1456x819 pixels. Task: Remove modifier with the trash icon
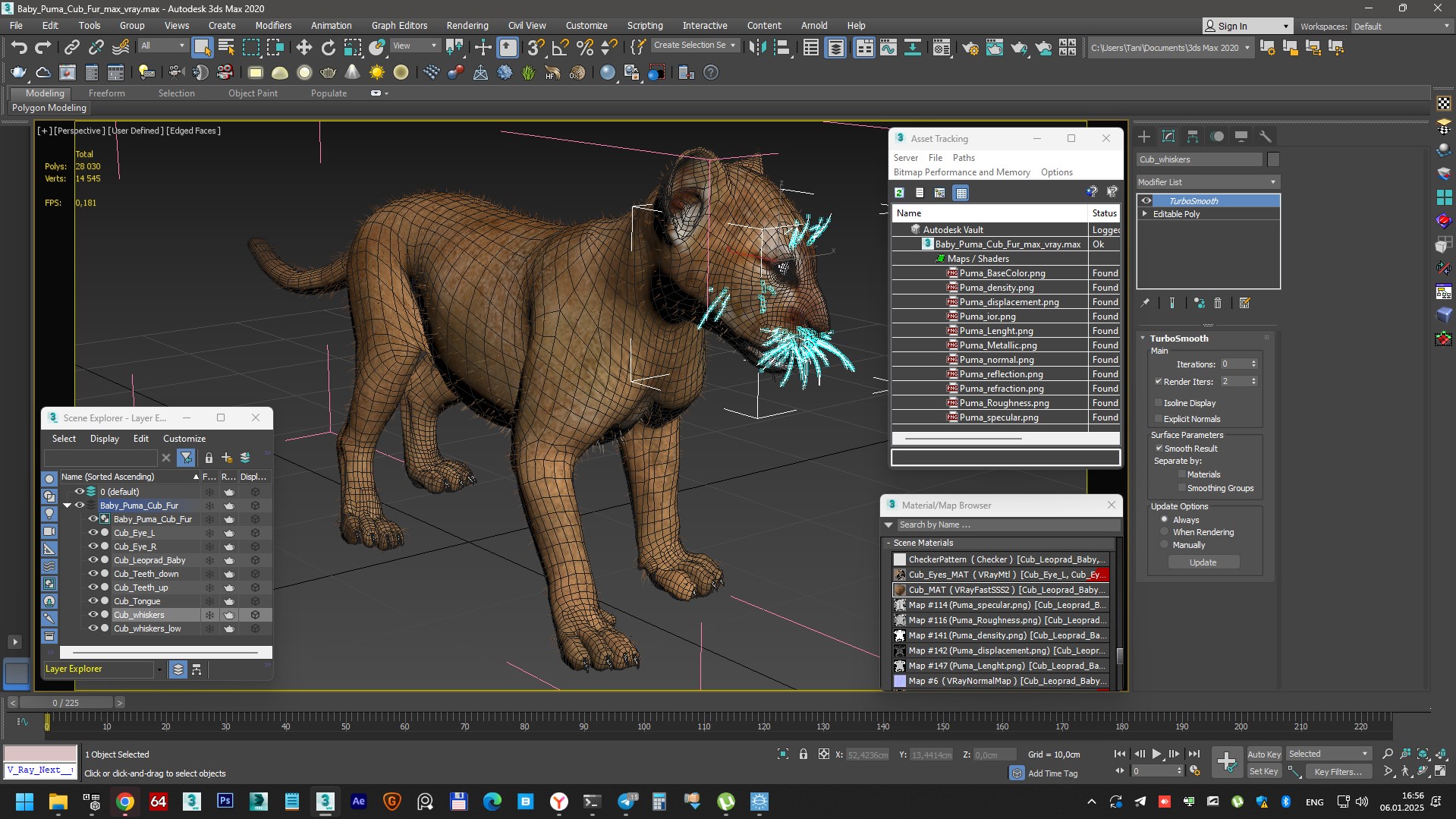[1218, 303]
